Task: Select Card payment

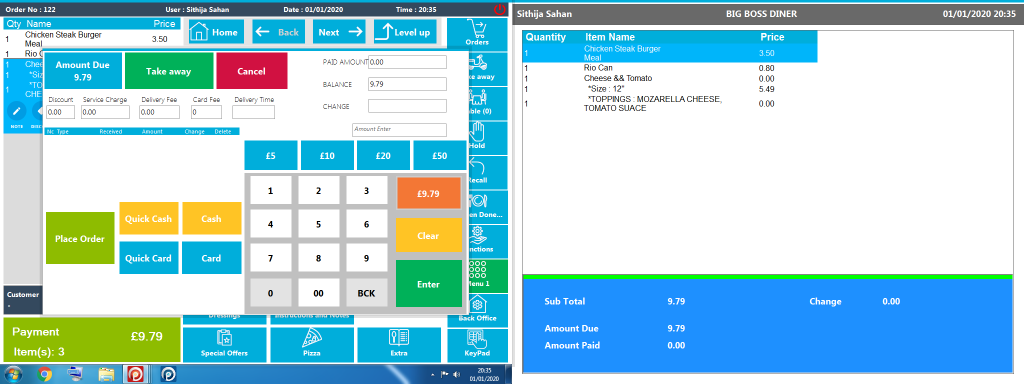Action: [x=212, y=258]
